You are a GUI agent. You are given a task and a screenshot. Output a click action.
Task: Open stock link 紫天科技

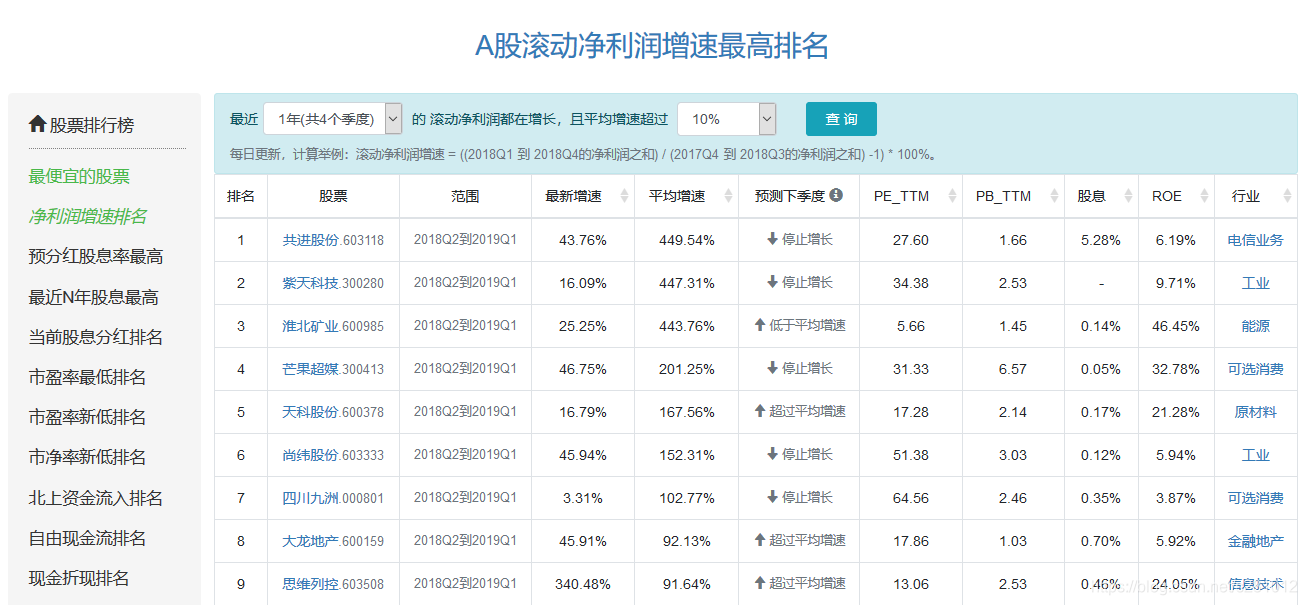pos(310,283)
